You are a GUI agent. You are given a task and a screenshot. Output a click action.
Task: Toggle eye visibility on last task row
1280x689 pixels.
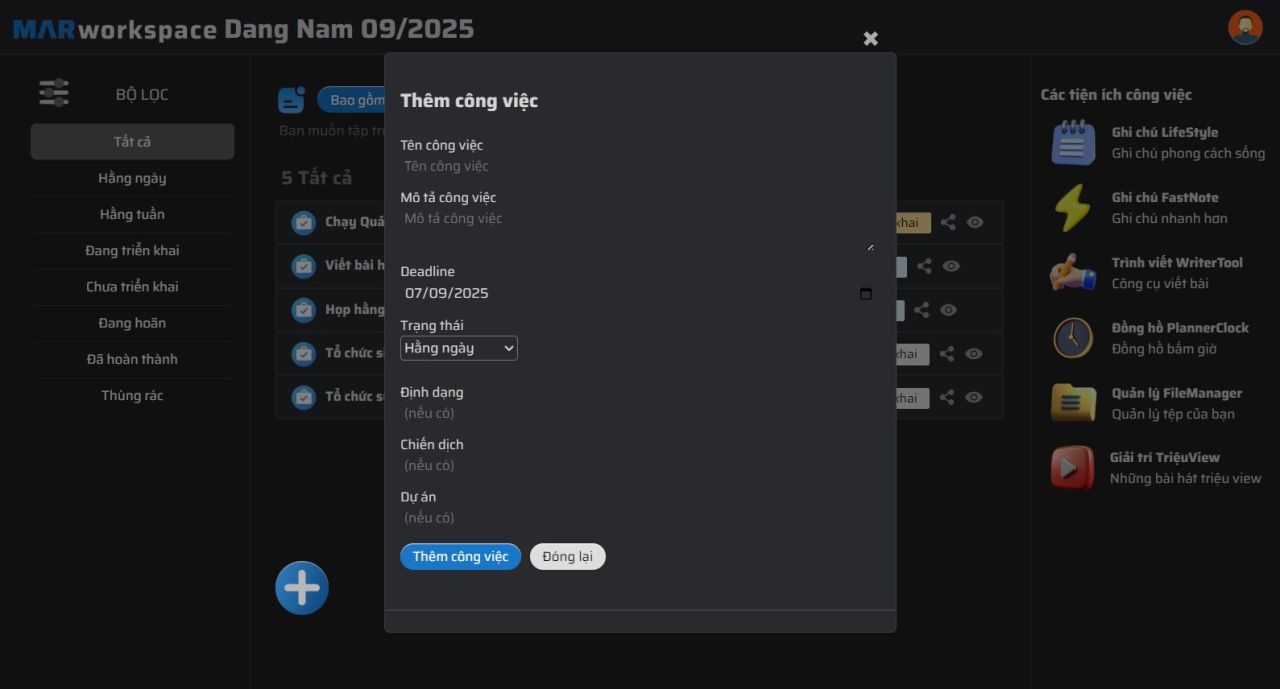click(x=974, y=397)
